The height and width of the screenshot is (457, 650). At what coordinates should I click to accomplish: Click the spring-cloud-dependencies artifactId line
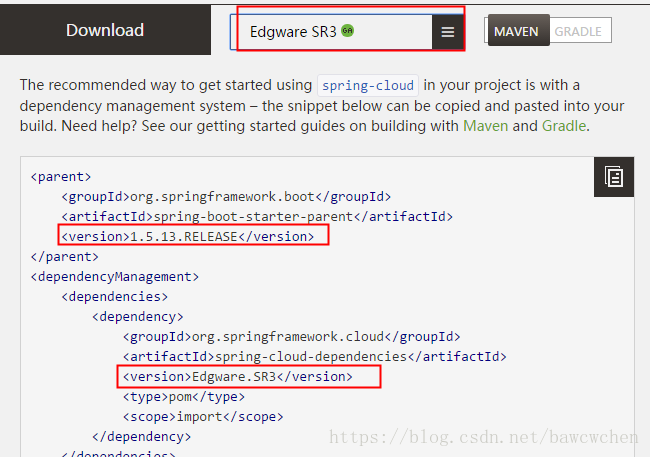[x=315, y=356]
